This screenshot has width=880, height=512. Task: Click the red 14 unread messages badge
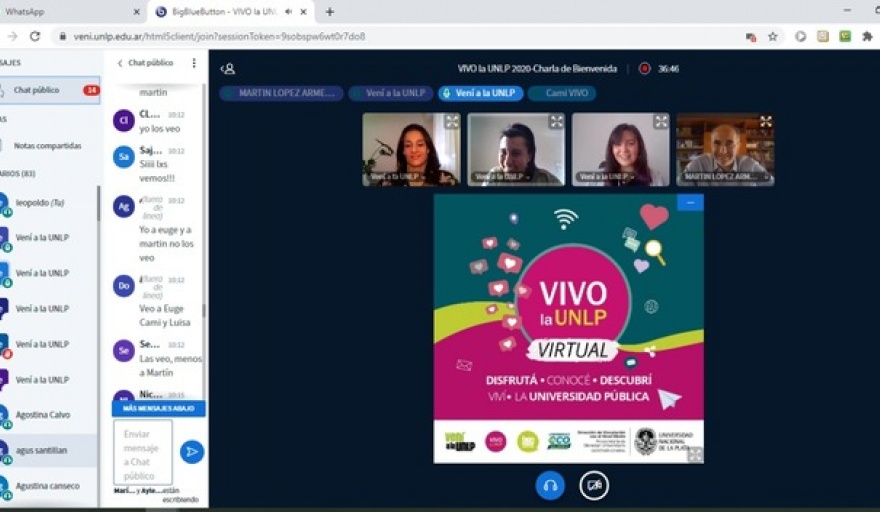tap(91, 90)
